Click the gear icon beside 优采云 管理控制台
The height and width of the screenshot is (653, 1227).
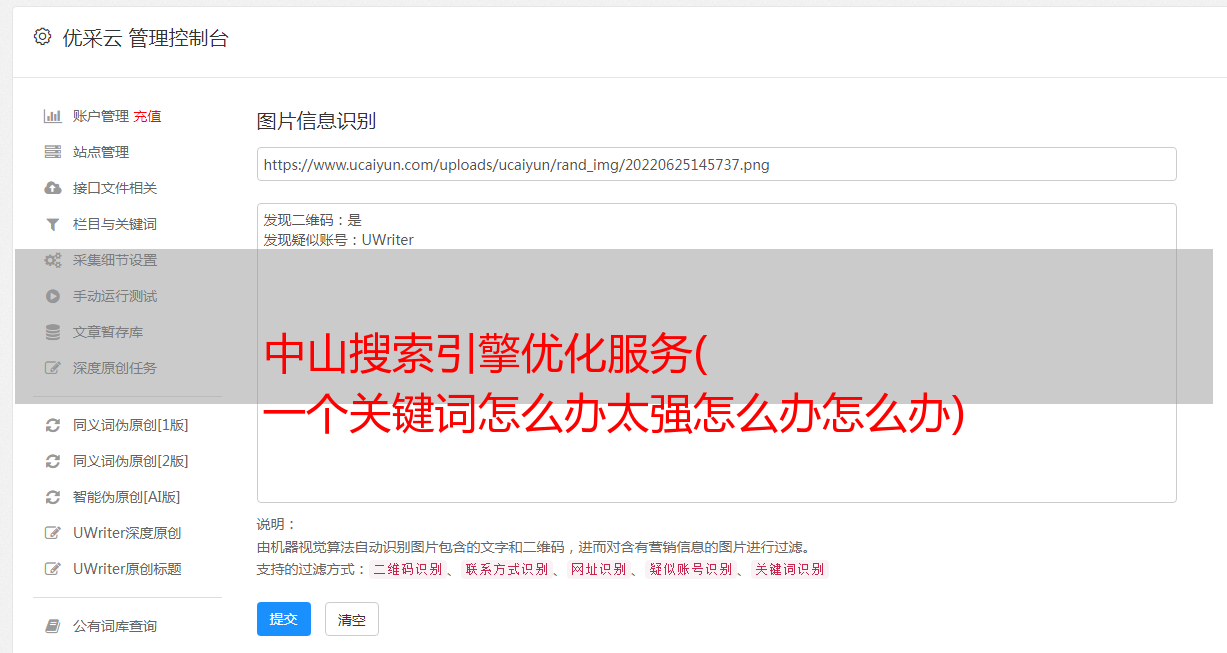click(42, 37)
